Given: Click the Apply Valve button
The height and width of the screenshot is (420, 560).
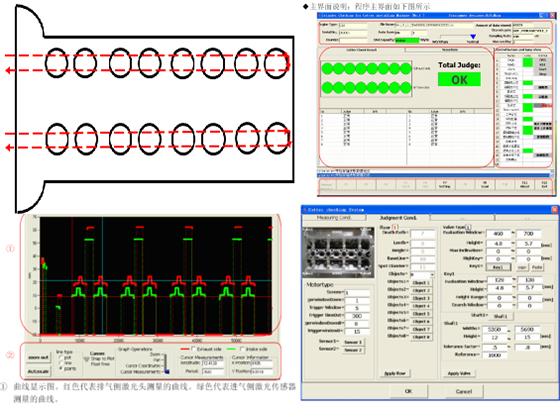Looking at the screenshot, I should [459, 373].
